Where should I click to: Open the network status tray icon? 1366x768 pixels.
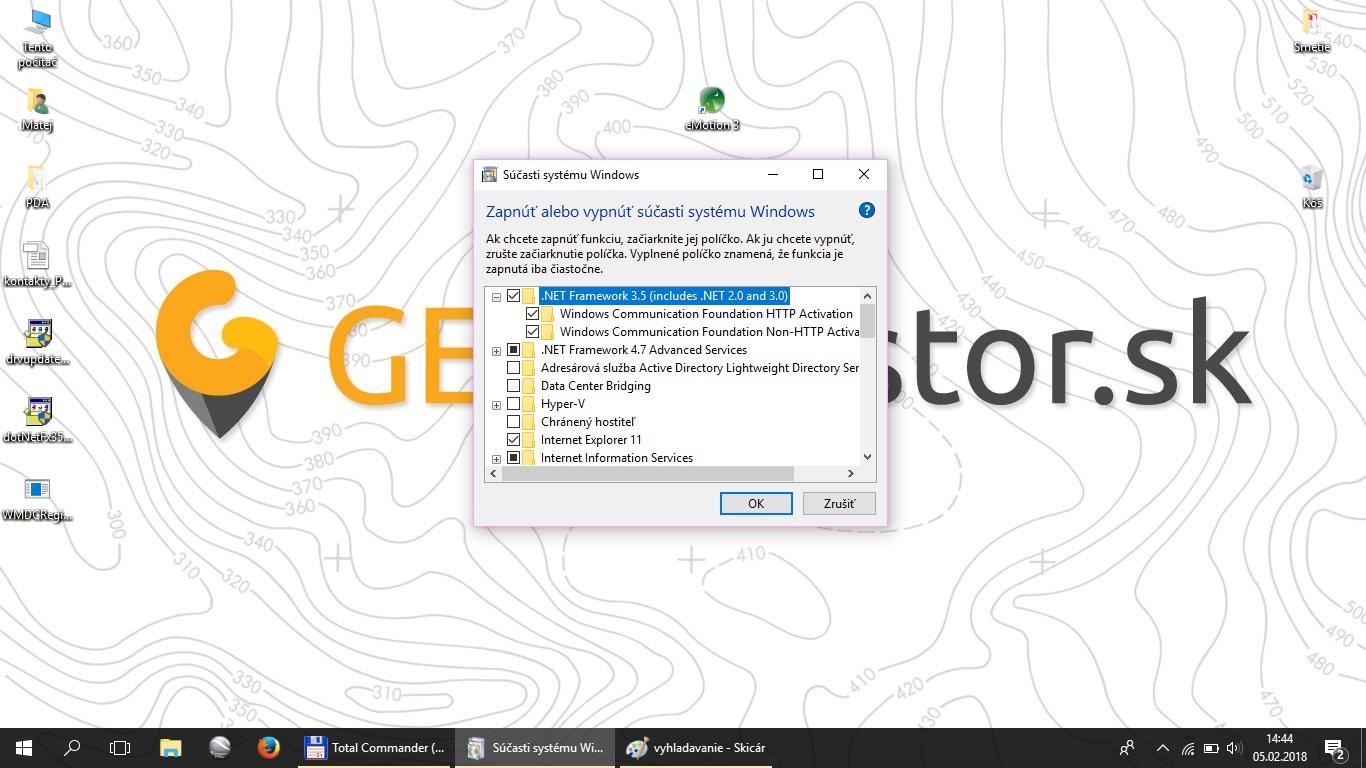coord(1188,747)
